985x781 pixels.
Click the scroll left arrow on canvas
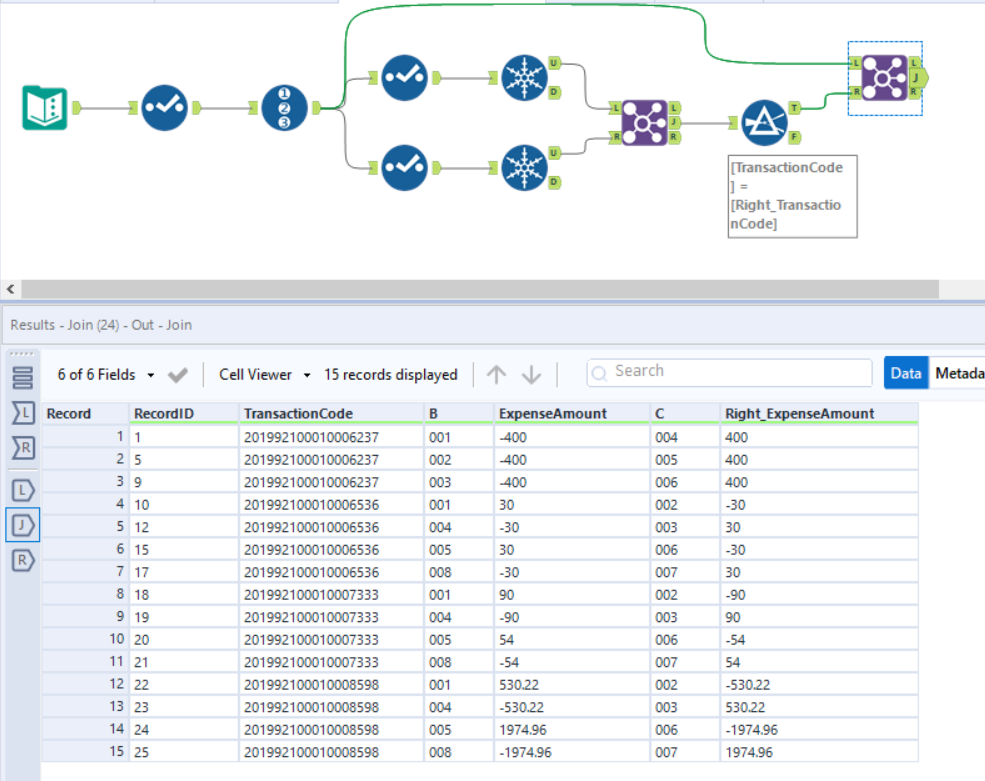pyautogui.click(x=11, y=289)
